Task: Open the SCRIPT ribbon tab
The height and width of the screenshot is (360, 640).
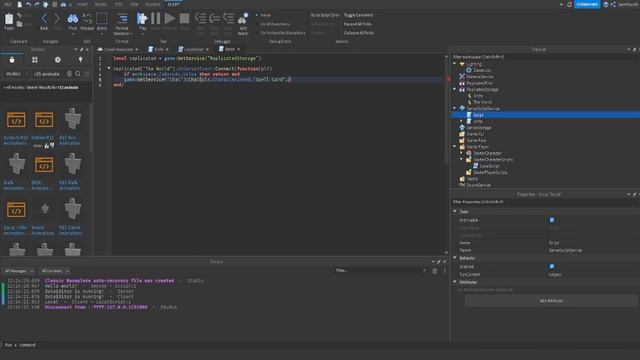Action: 173,4
